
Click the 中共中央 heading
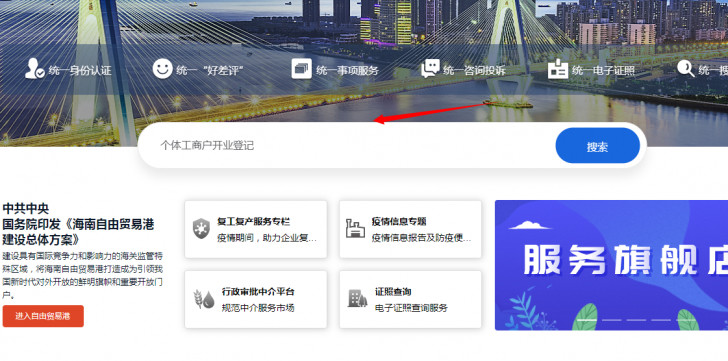26,208
